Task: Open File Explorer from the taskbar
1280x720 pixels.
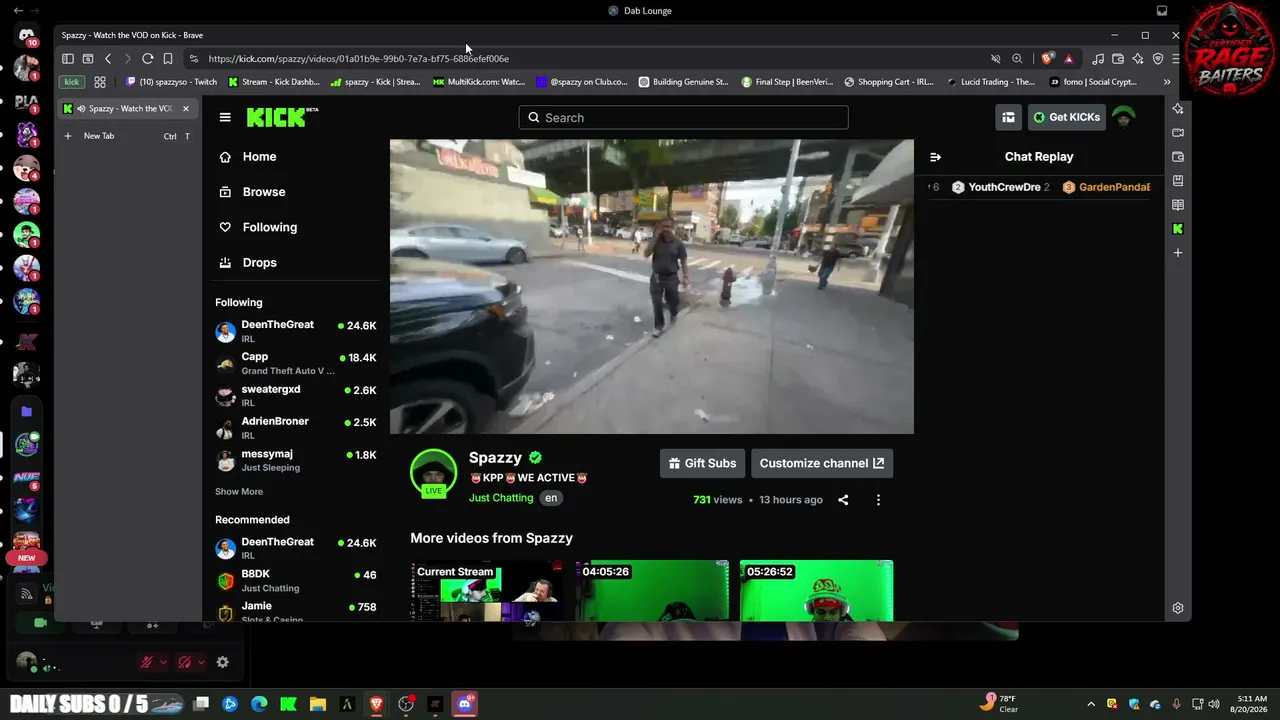Action: point(318,704)
